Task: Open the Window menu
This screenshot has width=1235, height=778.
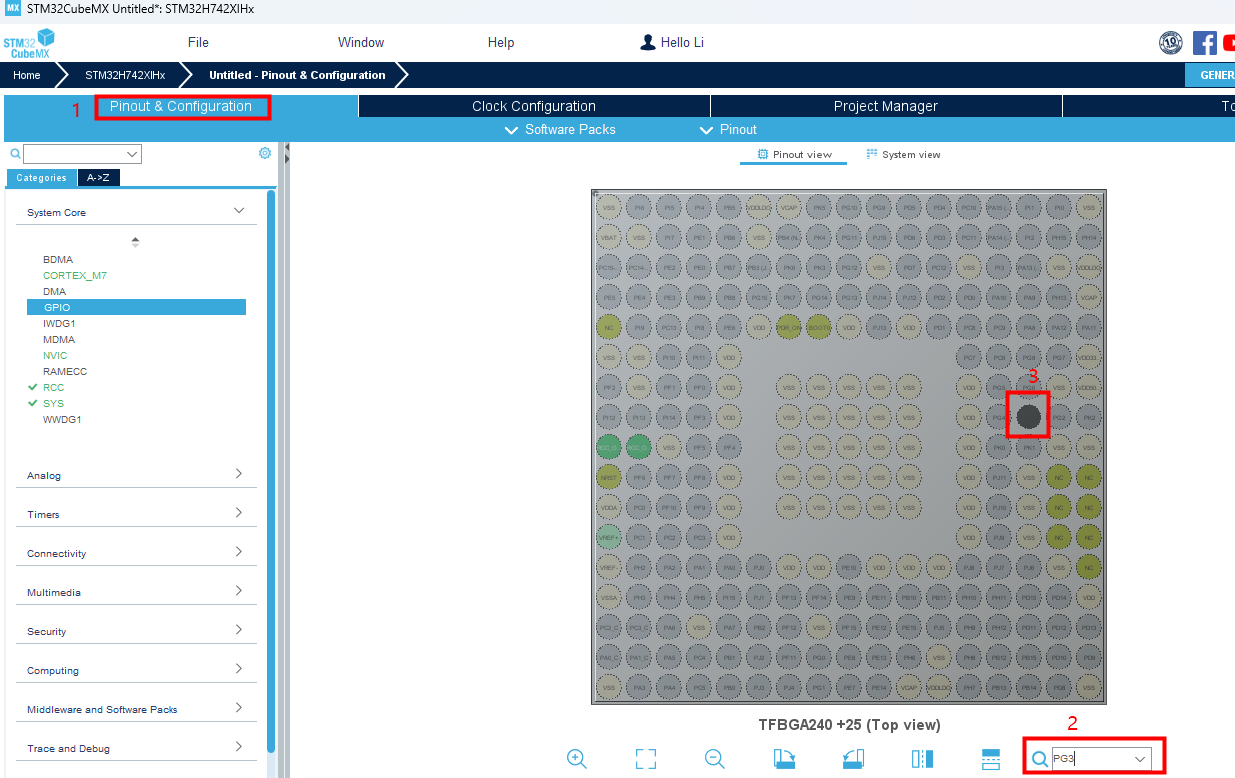Action: 361,42
